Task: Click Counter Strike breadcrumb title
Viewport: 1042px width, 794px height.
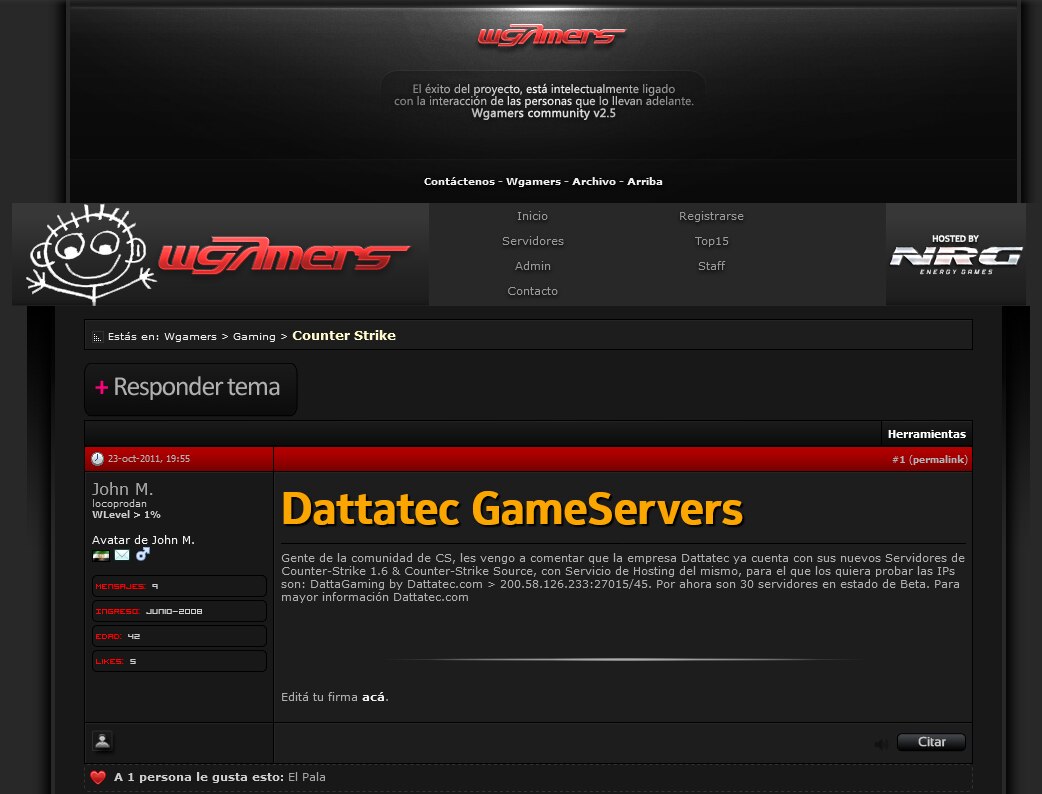Action: click(344, 336)
